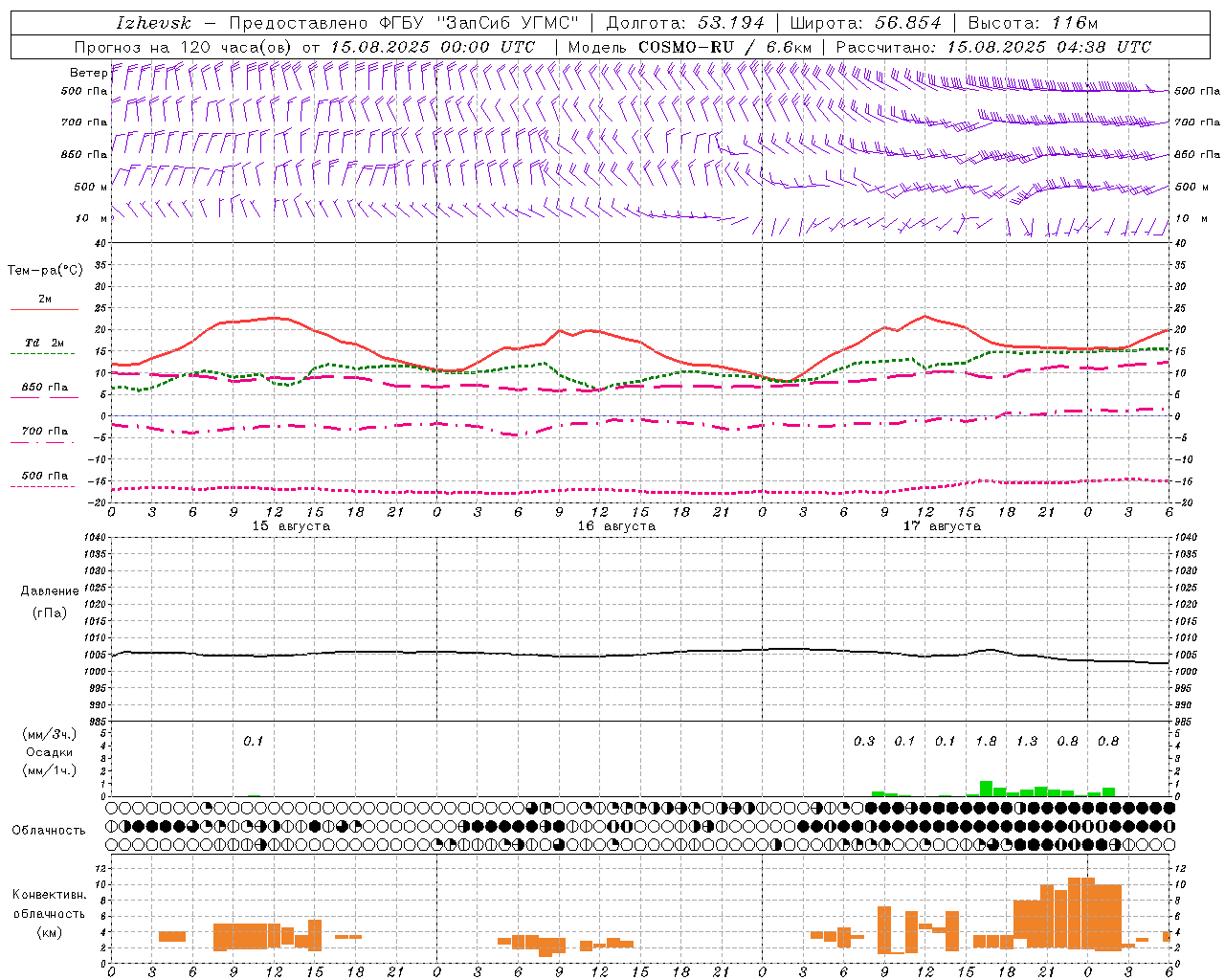Click the 'Долгота: 53.194' value

(x=685, y=23)
